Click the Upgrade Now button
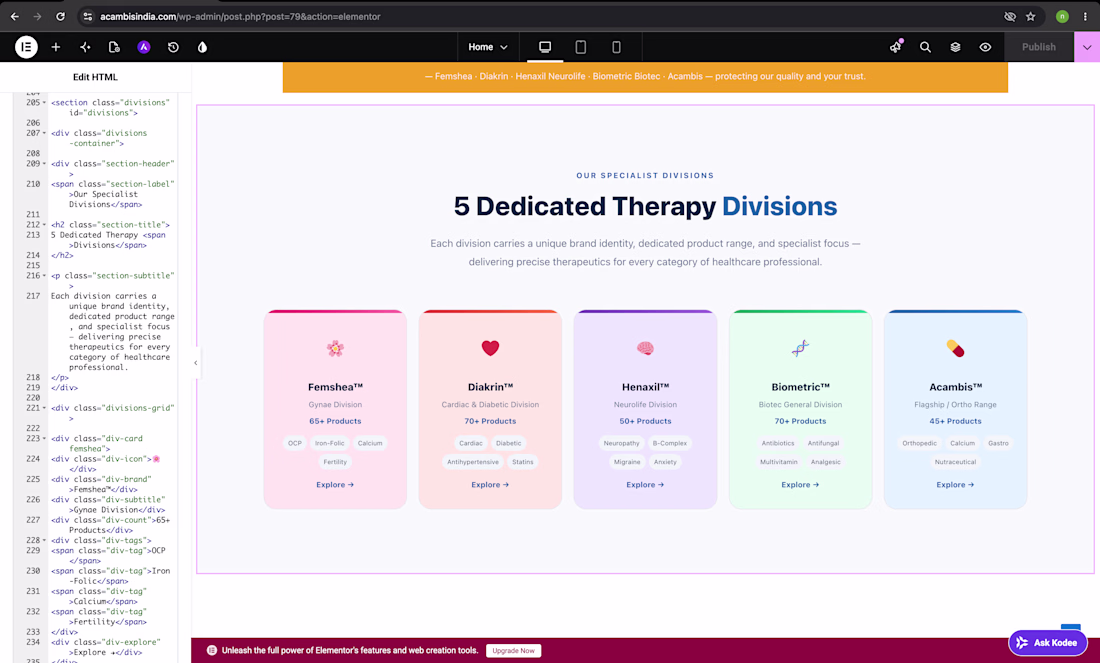 click(514, 650)
